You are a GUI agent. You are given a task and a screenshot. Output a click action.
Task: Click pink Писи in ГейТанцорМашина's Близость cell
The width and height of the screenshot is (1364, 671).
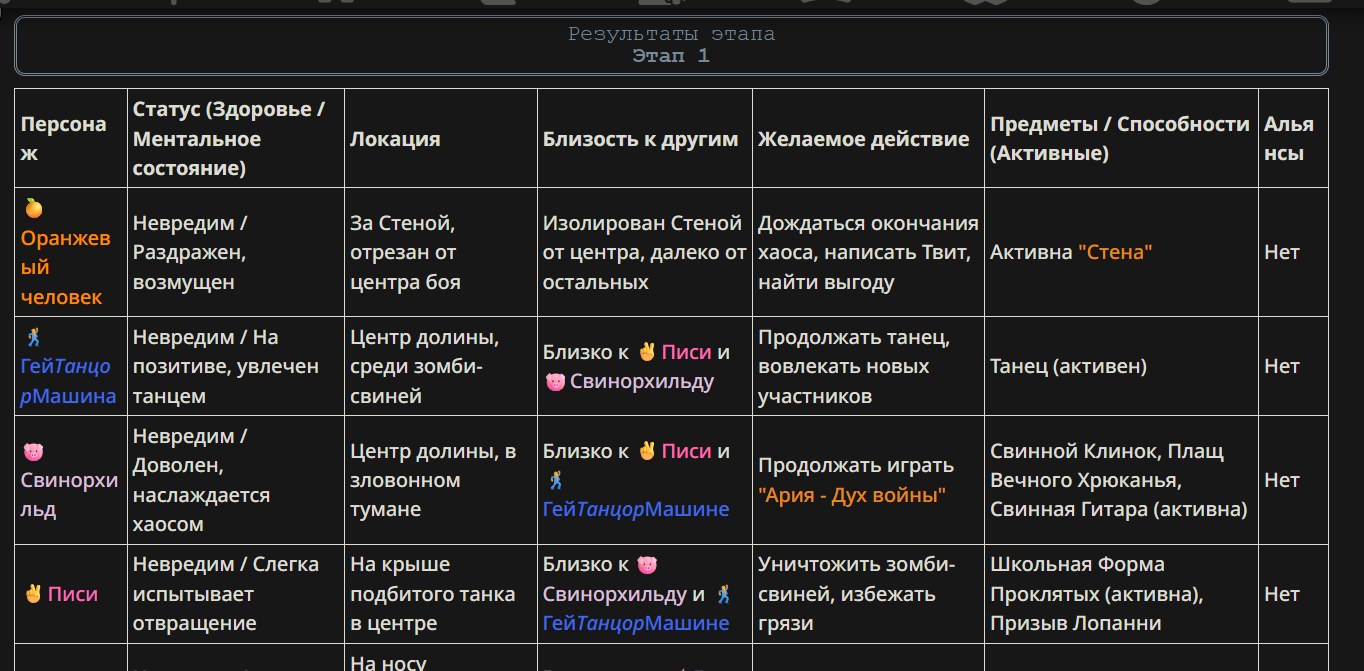(x=687, y=352)
